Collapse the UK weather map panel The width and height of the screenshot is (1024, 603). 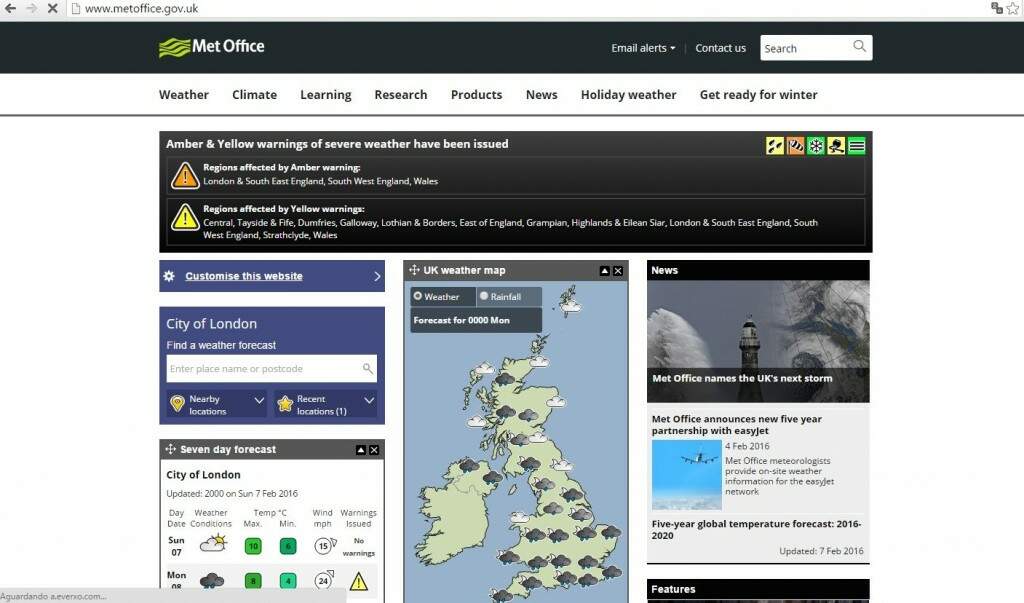coord(604,271)
